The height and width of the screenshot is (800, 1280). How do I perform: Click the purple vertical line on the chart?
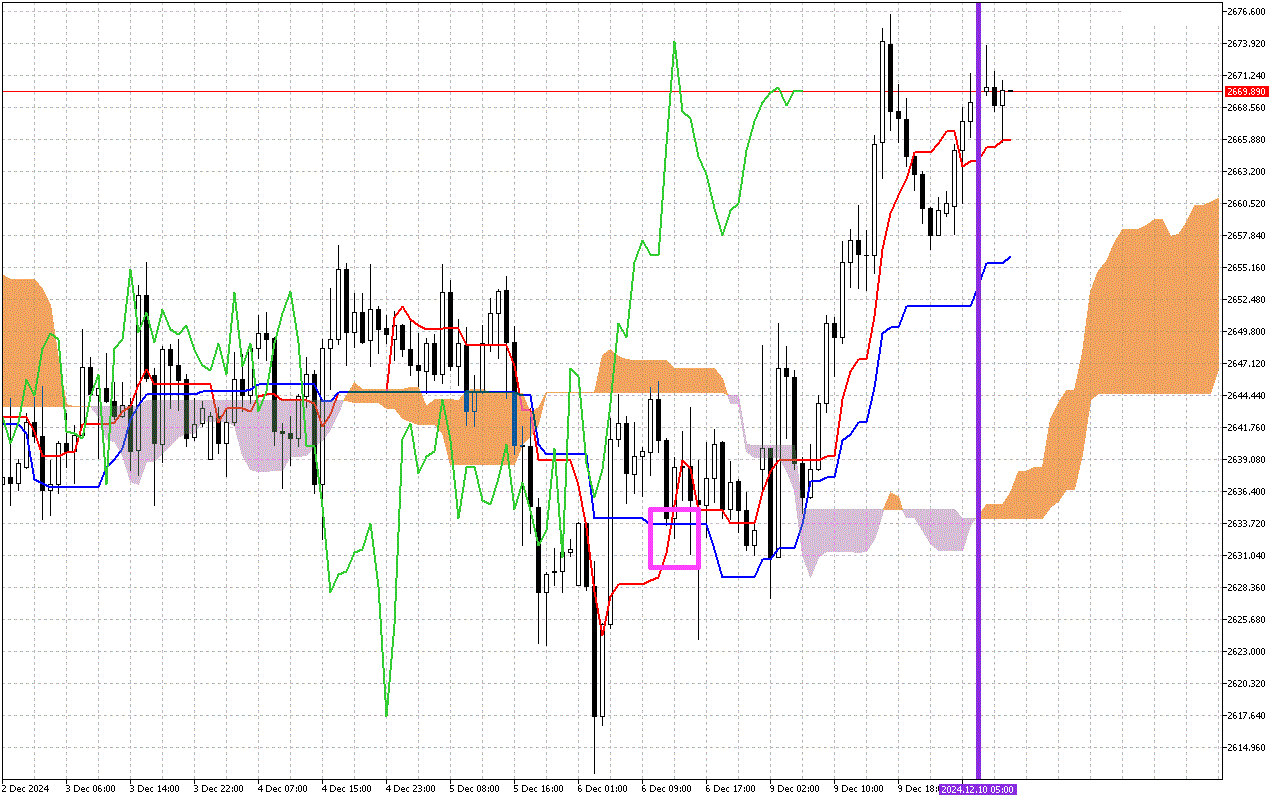tap(978, 390)
